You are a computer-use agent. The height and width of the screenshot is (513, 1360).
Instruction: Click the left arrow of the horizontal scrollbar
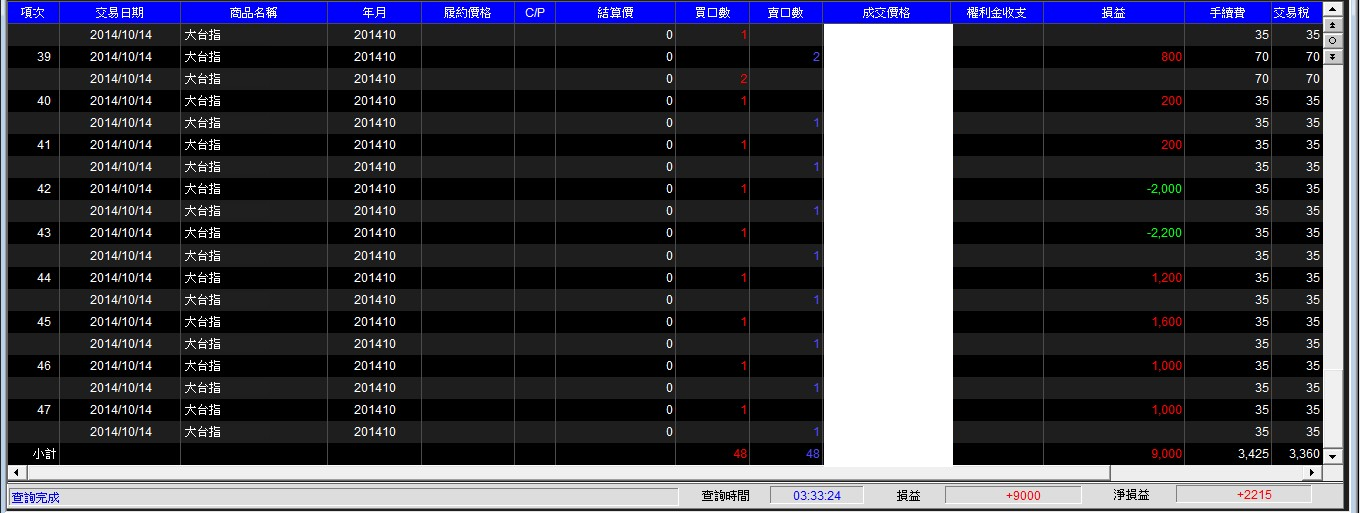coord(15,471)
